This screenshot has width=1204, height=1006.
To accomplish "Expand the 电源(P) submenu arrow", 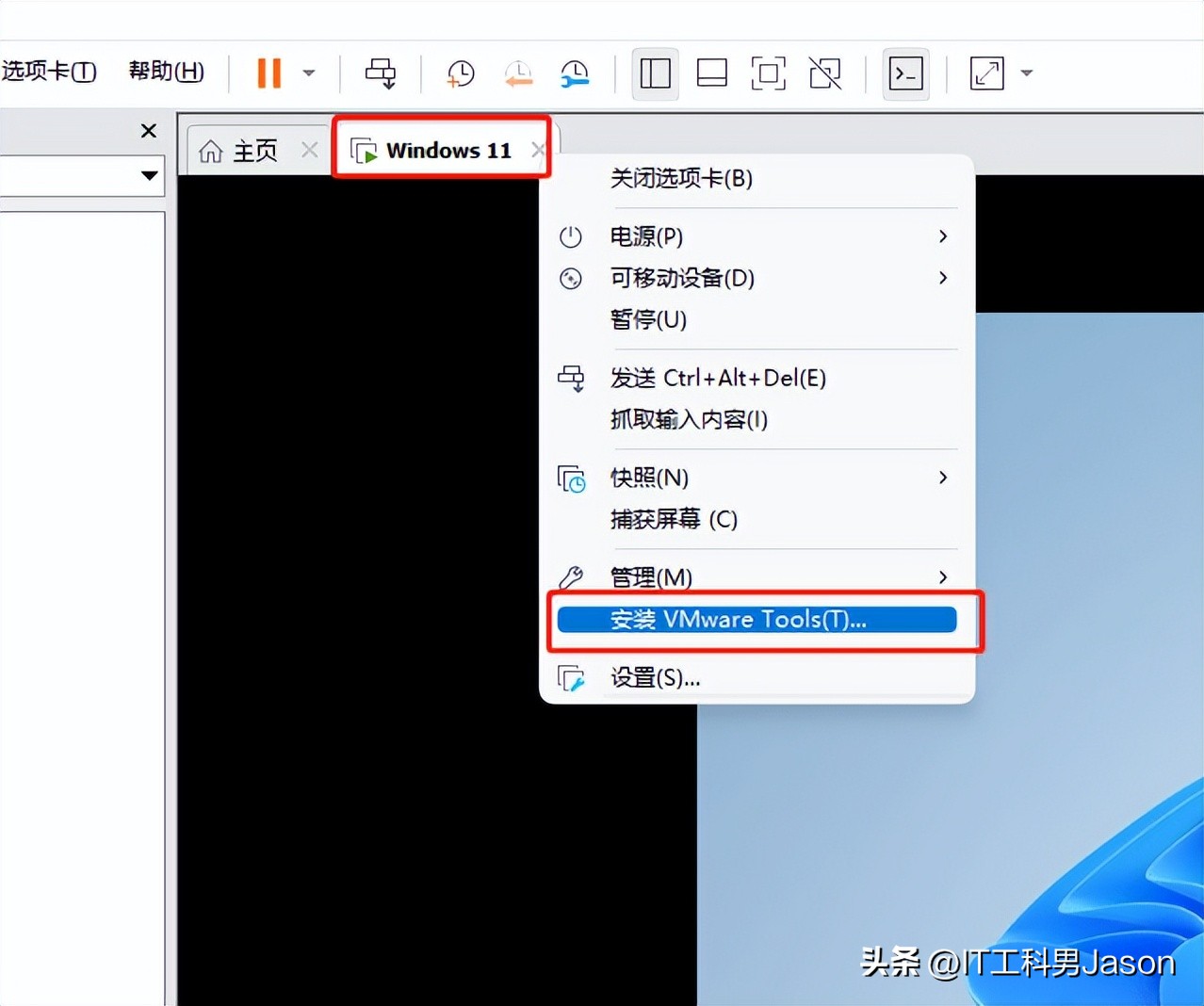I will (x=943, y=236).
